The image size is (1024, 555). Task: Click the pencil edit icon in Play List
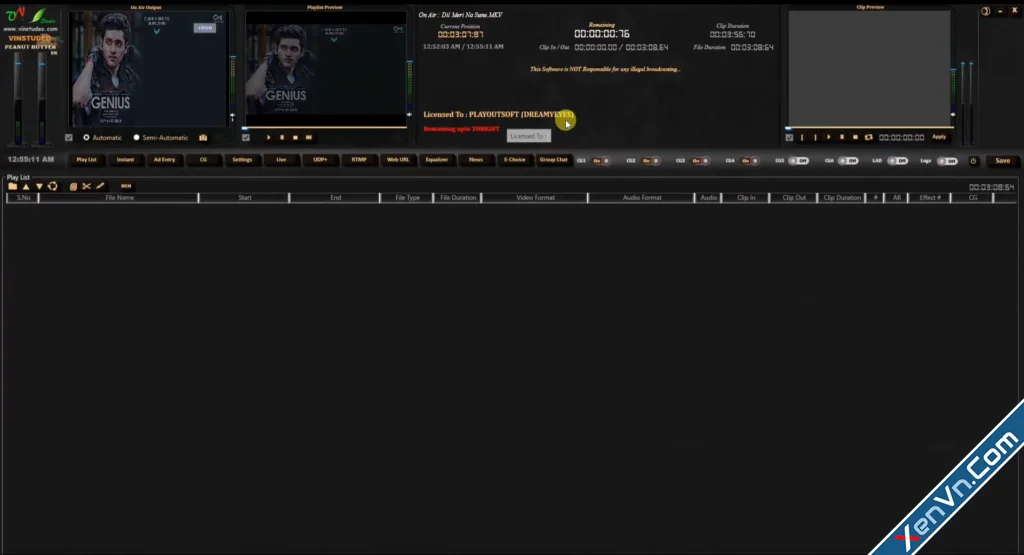[x=100, y=186]
